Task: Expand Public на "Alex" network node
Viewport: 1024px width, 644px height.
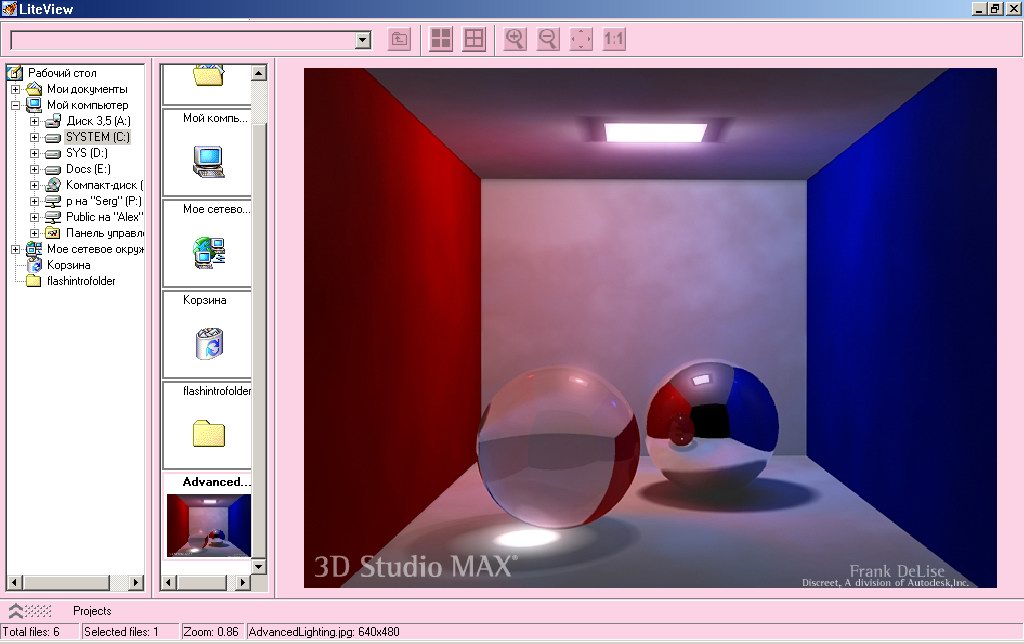Action: 35,217
